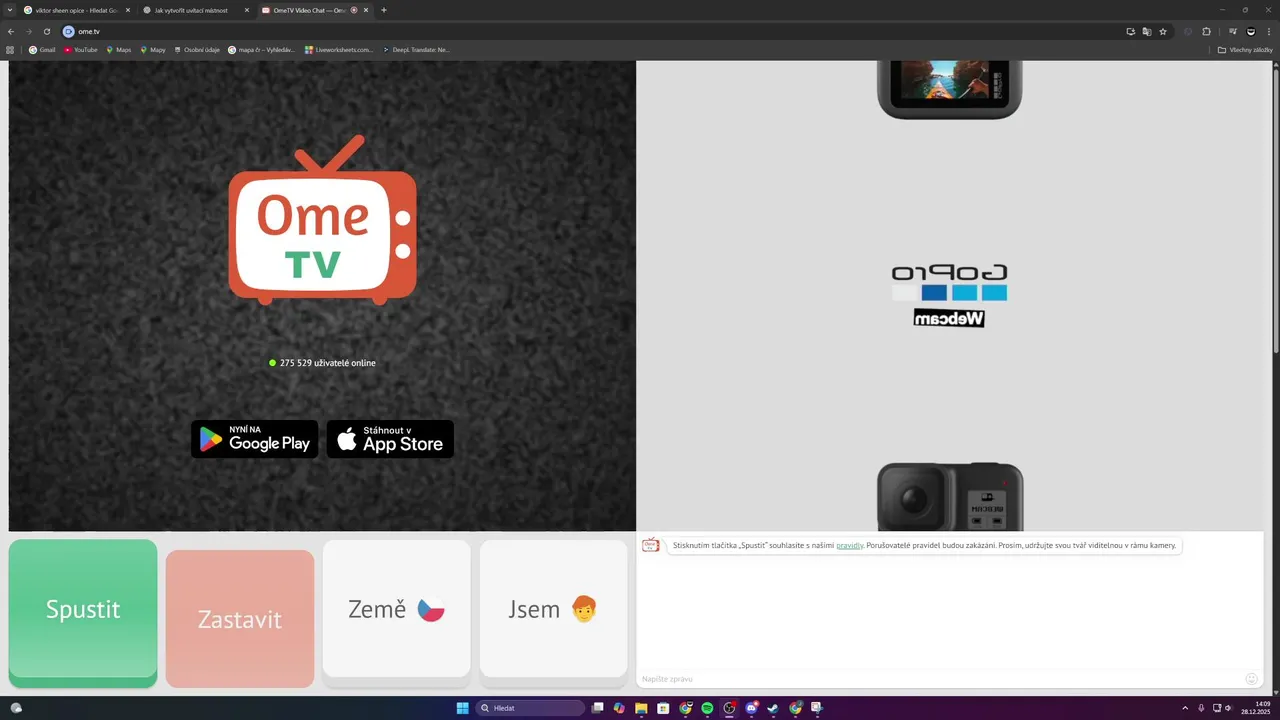Close the OmeTV Video Chat tab
The width and height of the screenshot is (1280, 720).
coord(366,10)
